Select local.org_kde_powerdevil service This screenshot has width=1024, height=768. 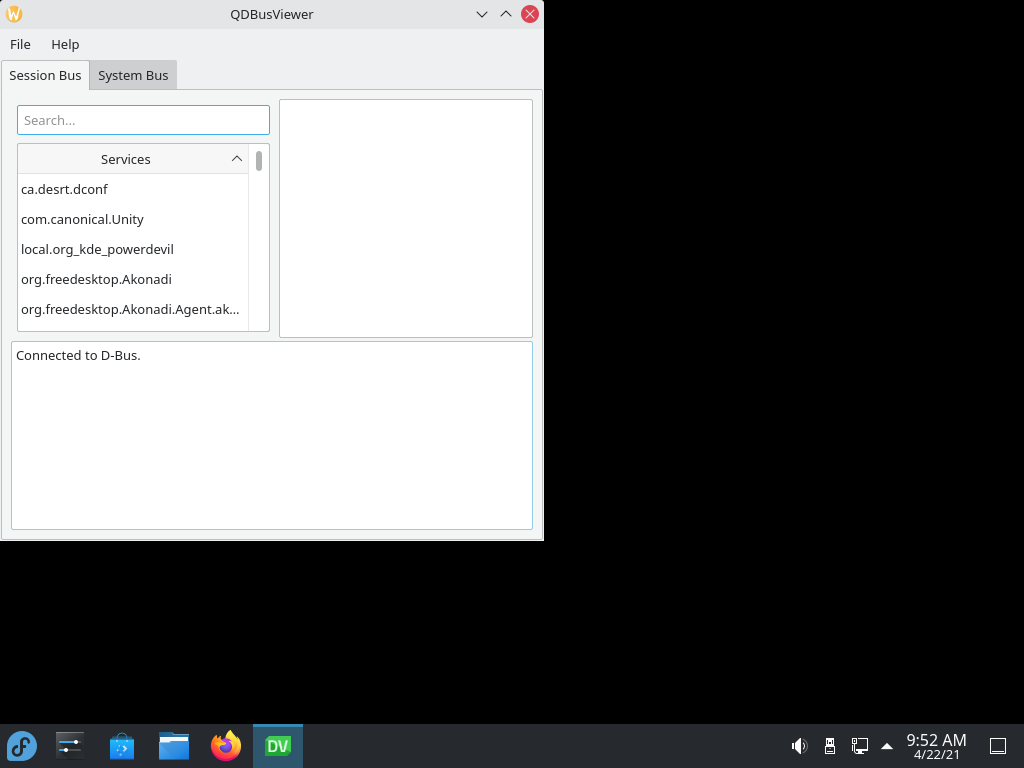[133, 249]
